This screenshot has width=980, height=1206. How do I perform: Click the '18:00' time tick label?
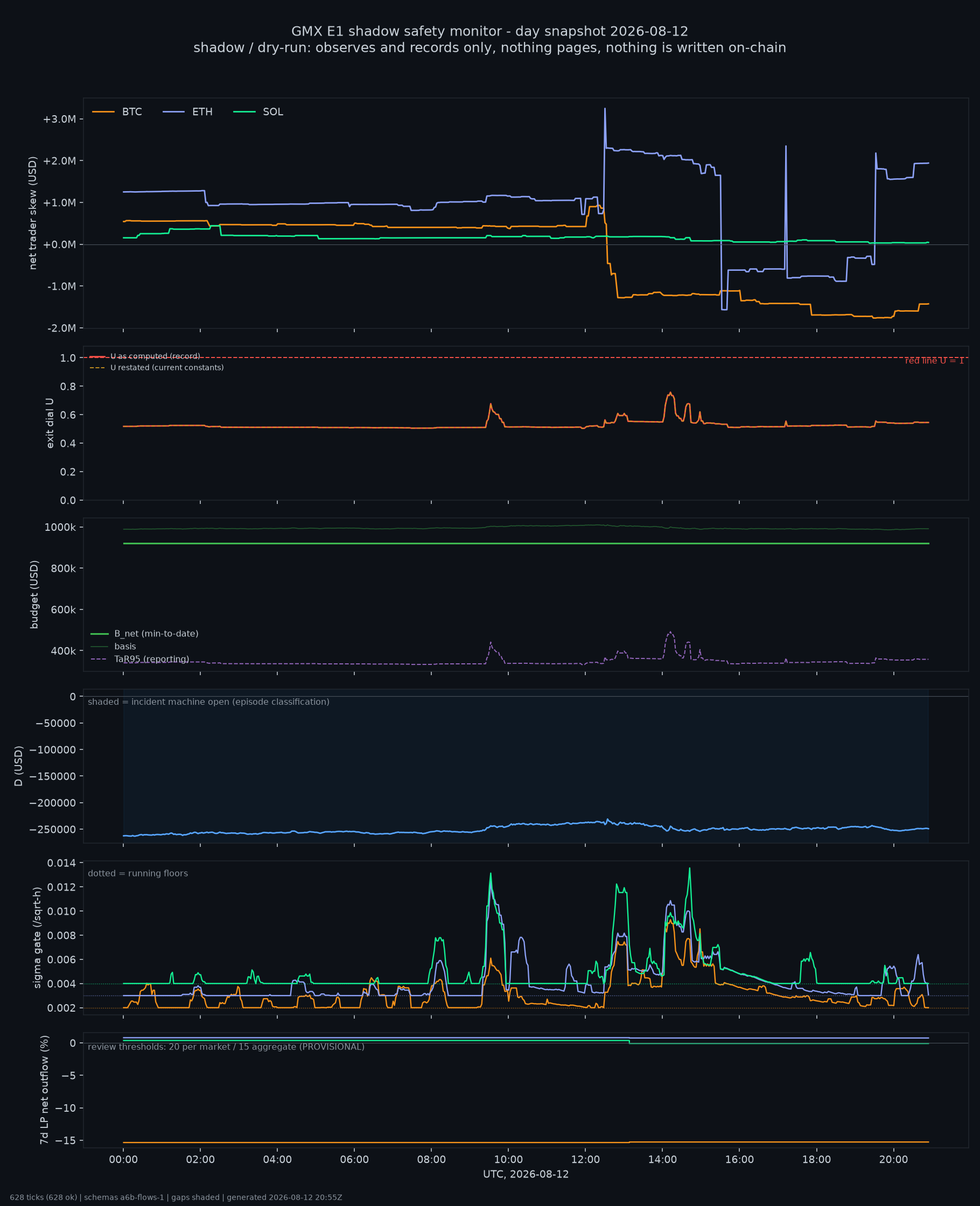pos(816,1160)
